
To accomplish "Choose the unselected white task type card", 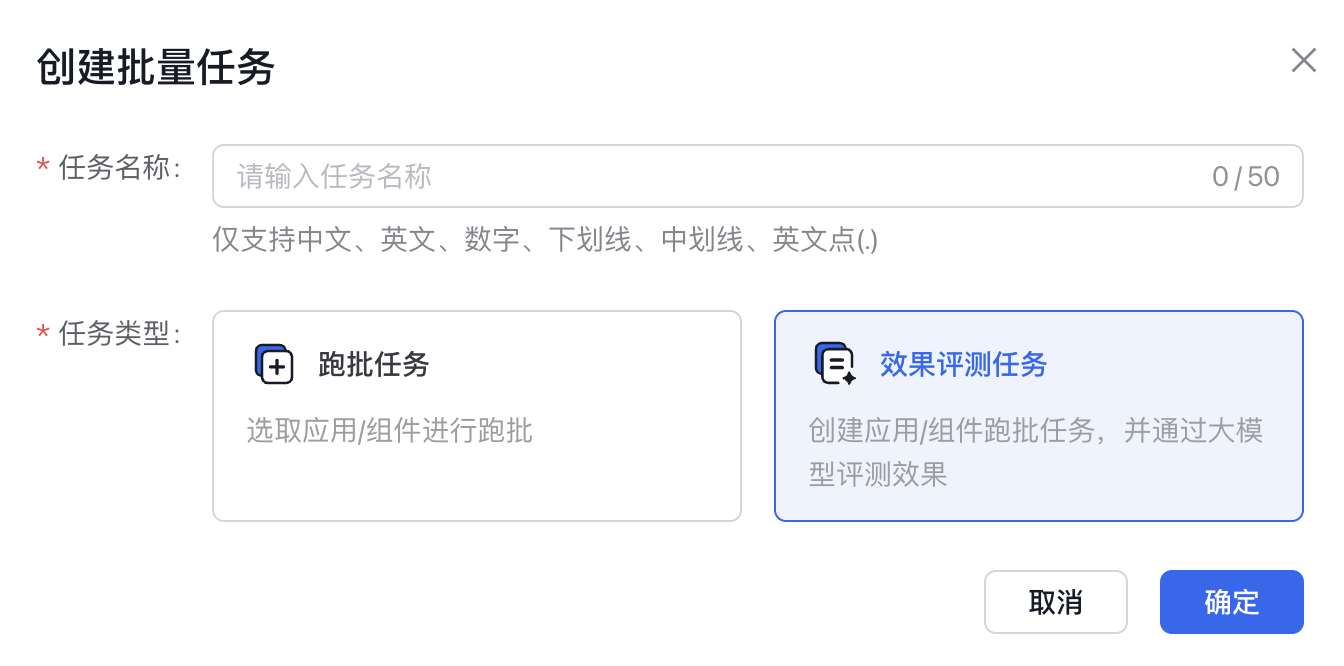I will pyautogui.click(x=477, y=416).
